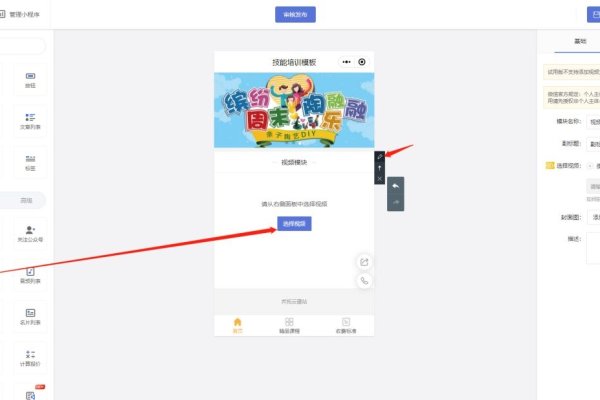Click the pencil edit icon beside video module
Screen dimensions: 600x400
pos(379,157)
